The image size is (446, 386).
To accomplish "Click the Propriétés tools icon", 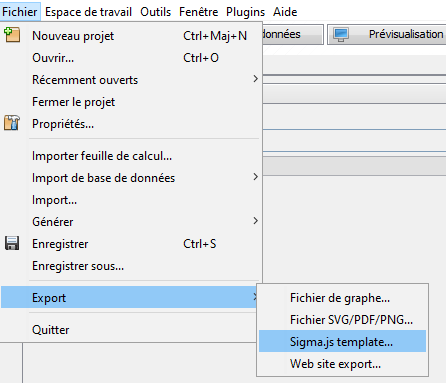I will pos(12,123).
